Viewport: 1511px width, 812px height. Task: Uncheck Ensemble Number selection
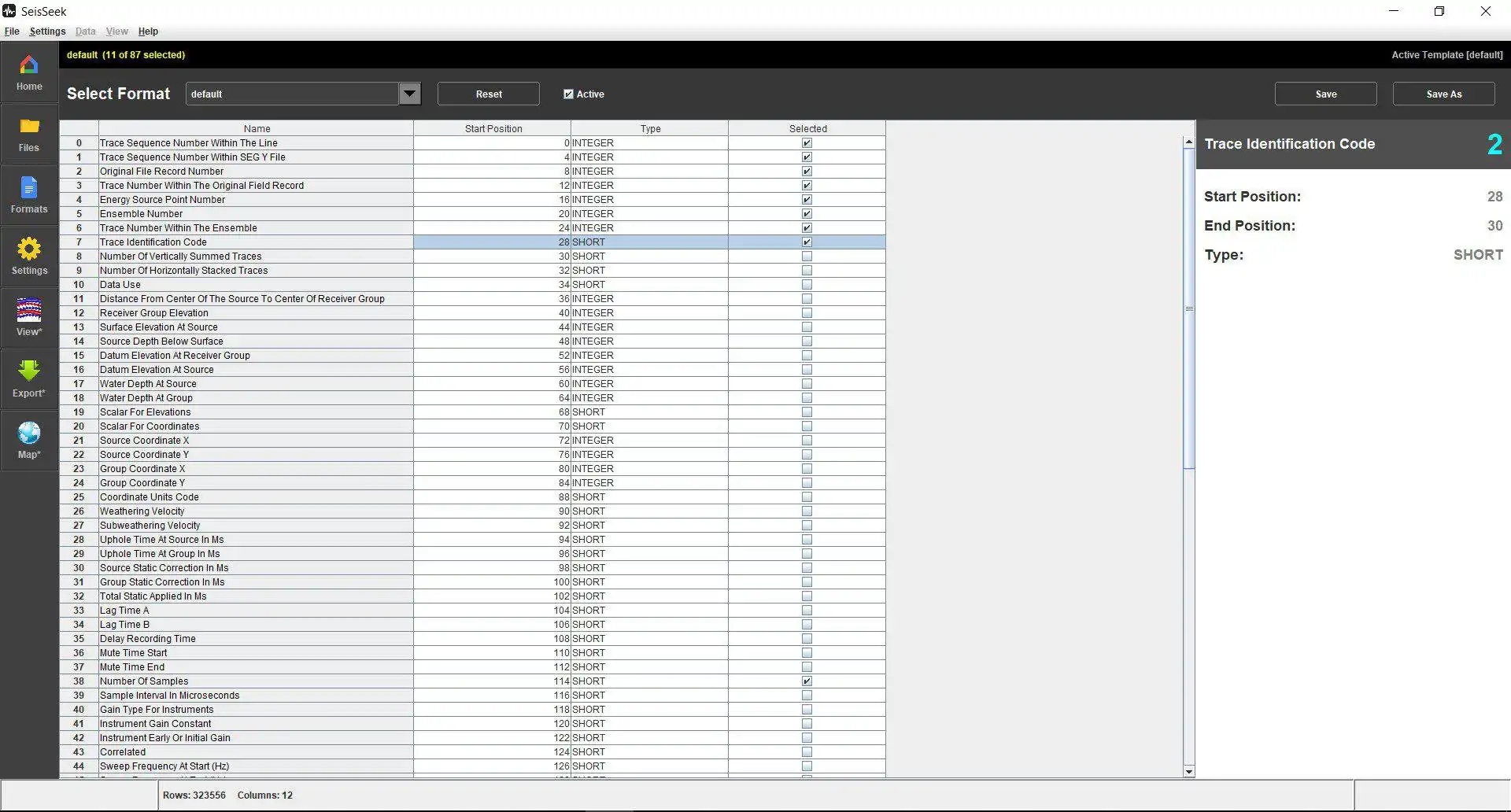coord(807,214)
